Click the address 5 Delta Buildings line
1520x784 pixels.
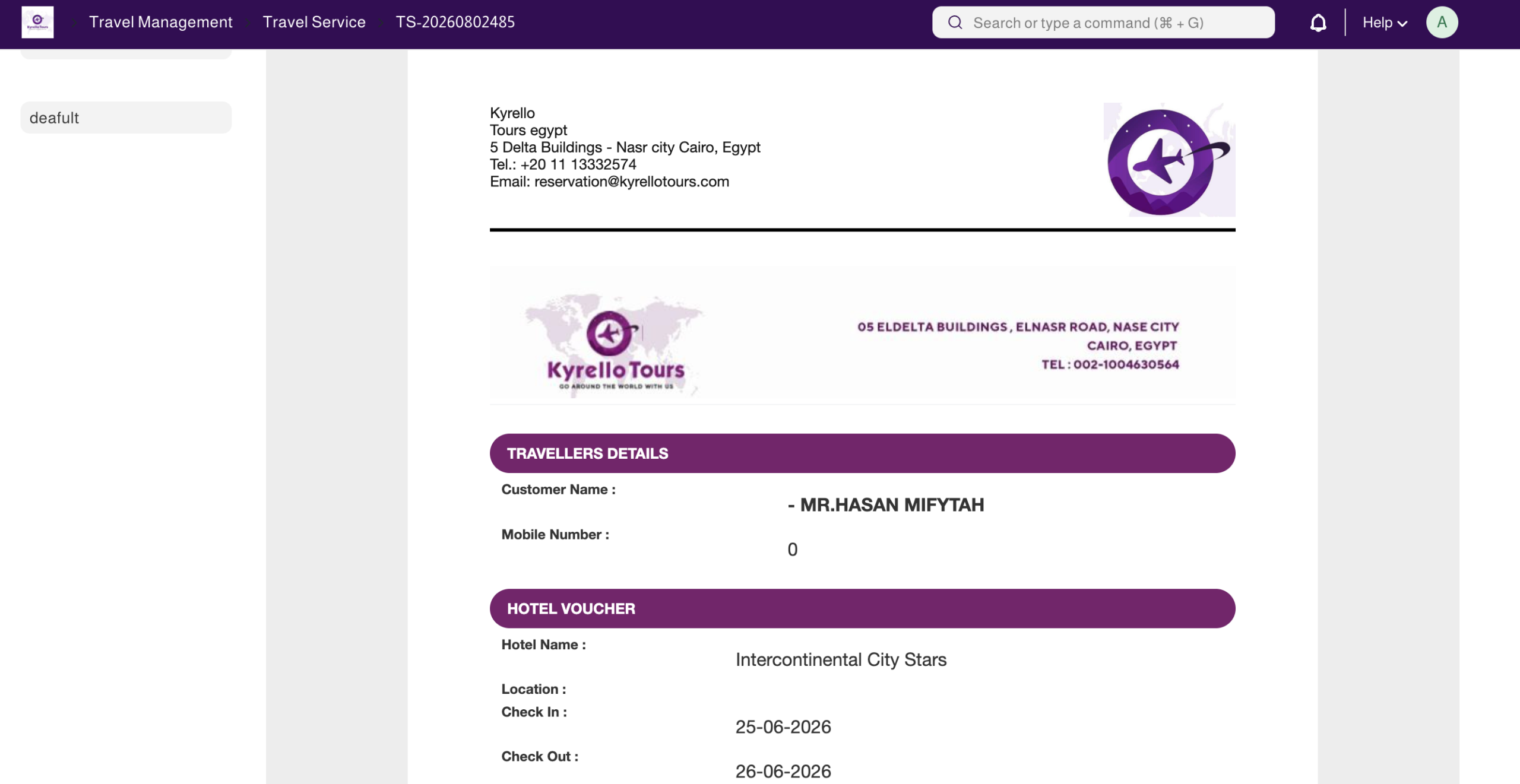coord(625,147)
